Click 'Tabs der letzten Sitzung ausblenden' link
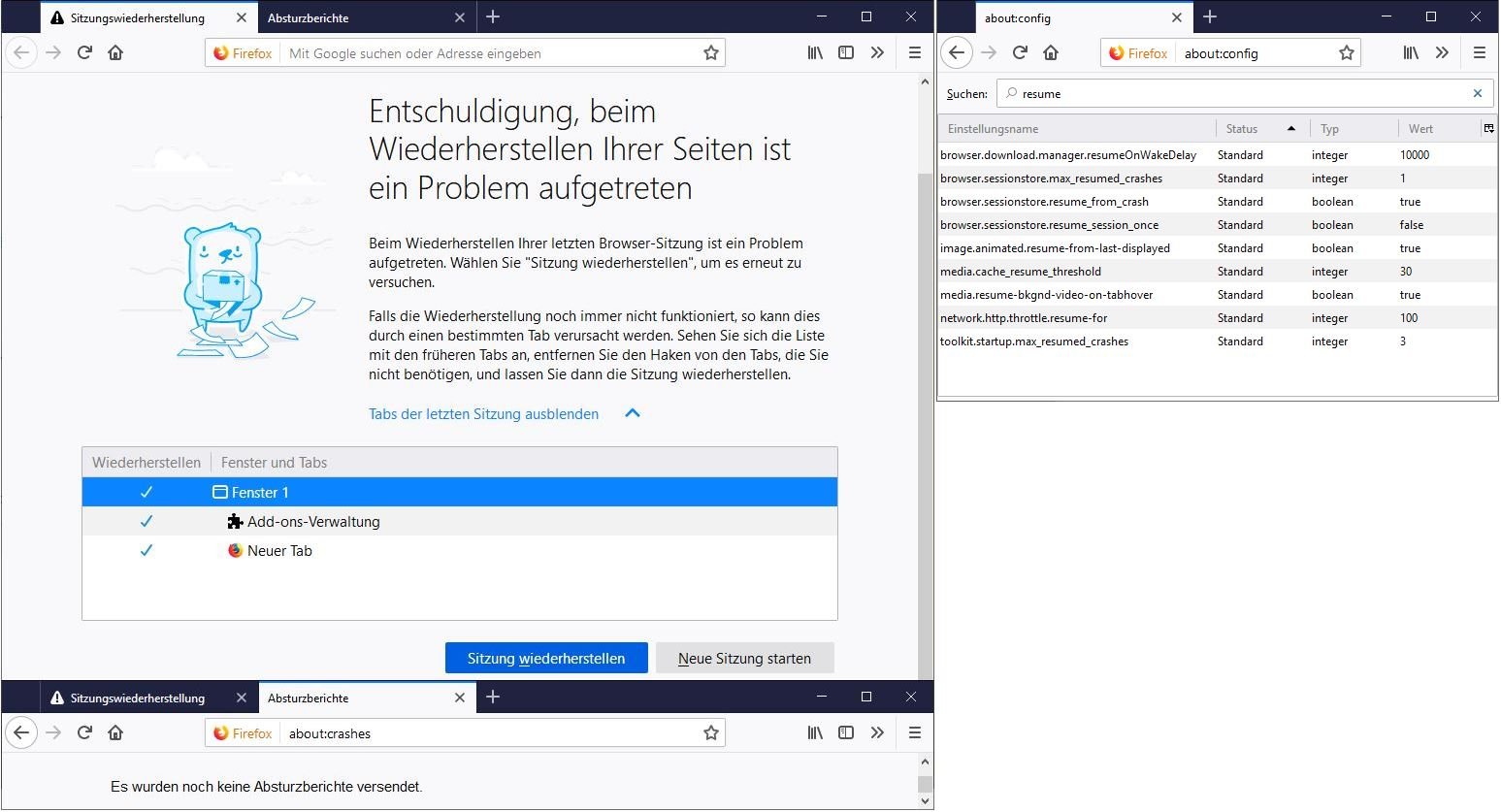The height and width of the screenshot is (812, 1501). coord(483,413)
